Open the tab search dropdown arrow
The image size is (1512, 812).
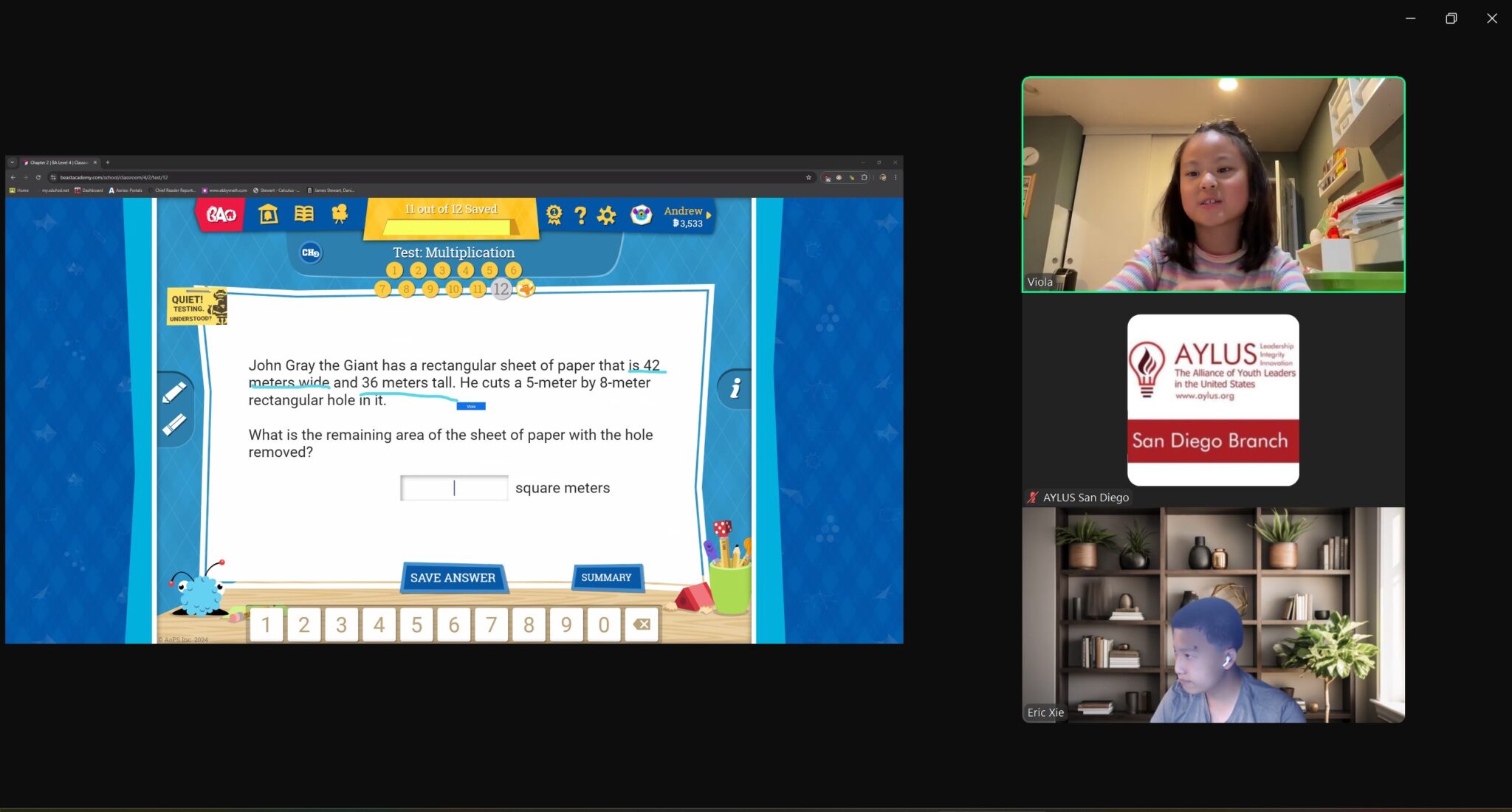coord(12,162)
